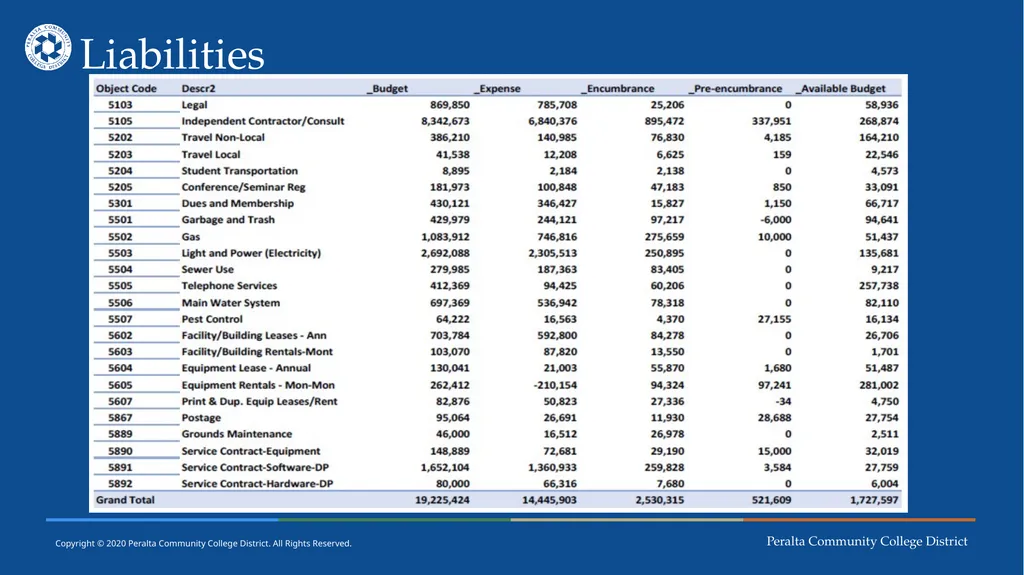Select Service Contract-Equipment label
Screen dimensions: 1024x575
click(x=251, y=451)
